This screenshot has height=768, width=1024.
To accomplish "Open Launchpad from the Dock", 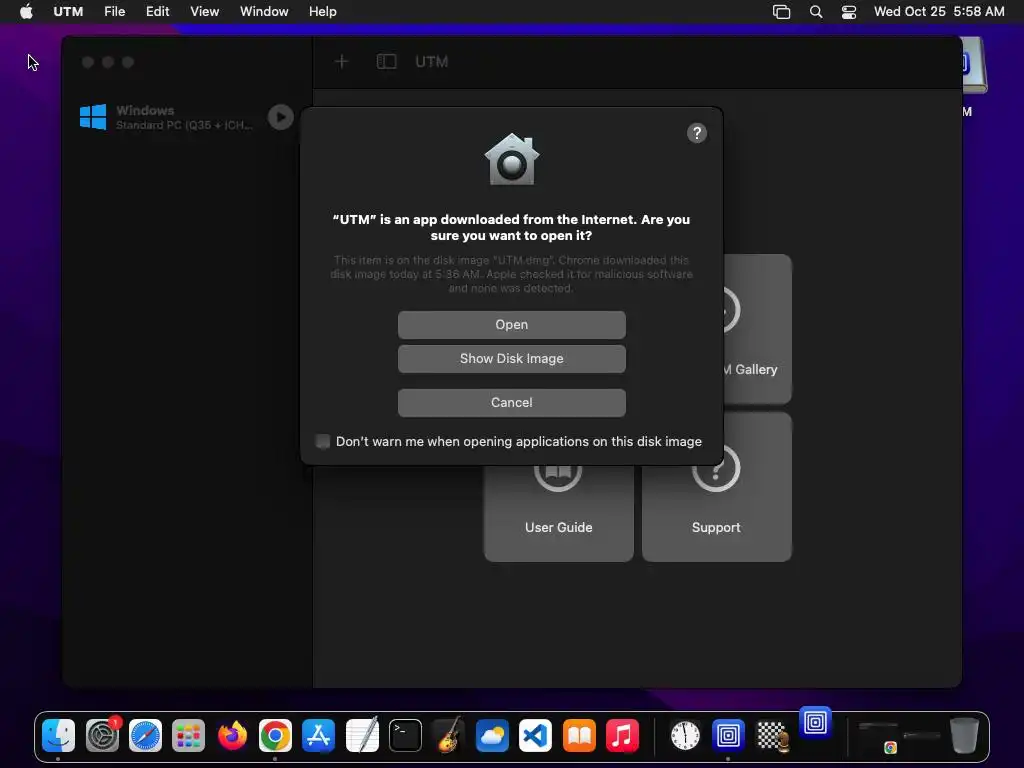I will coord(188,736).
